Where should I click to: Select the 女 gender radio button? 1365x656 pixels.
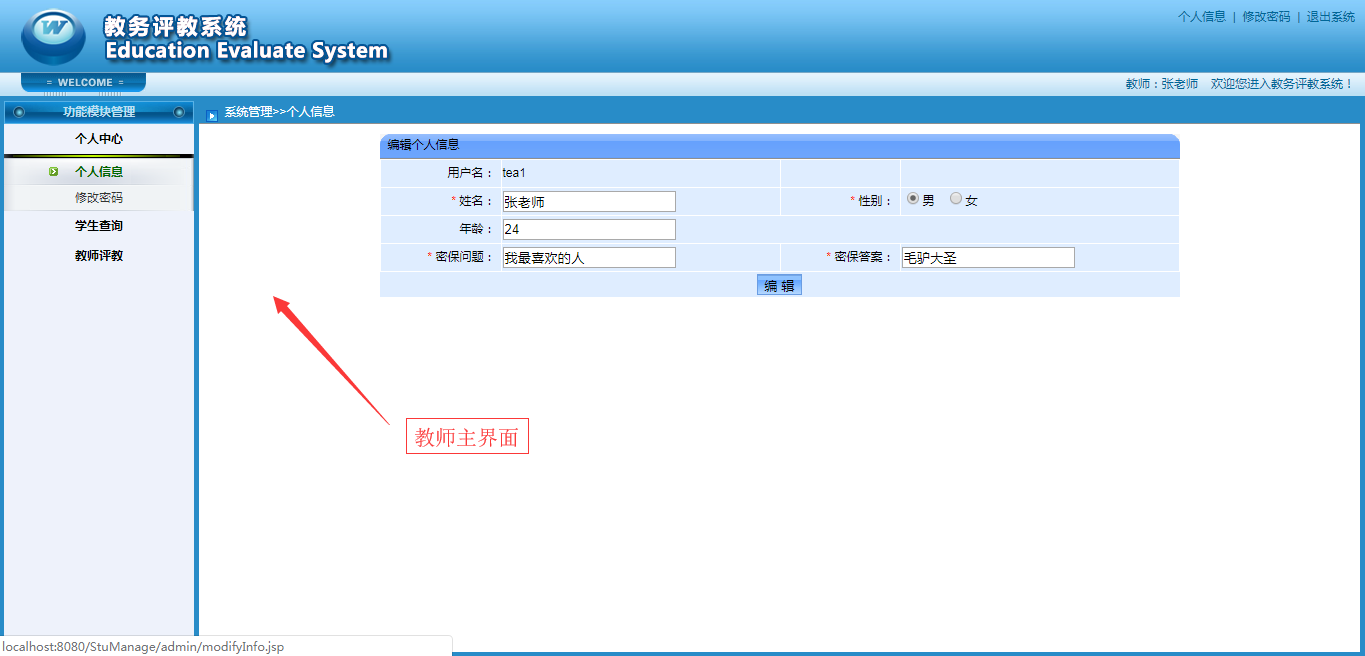[x=955, y=199]
